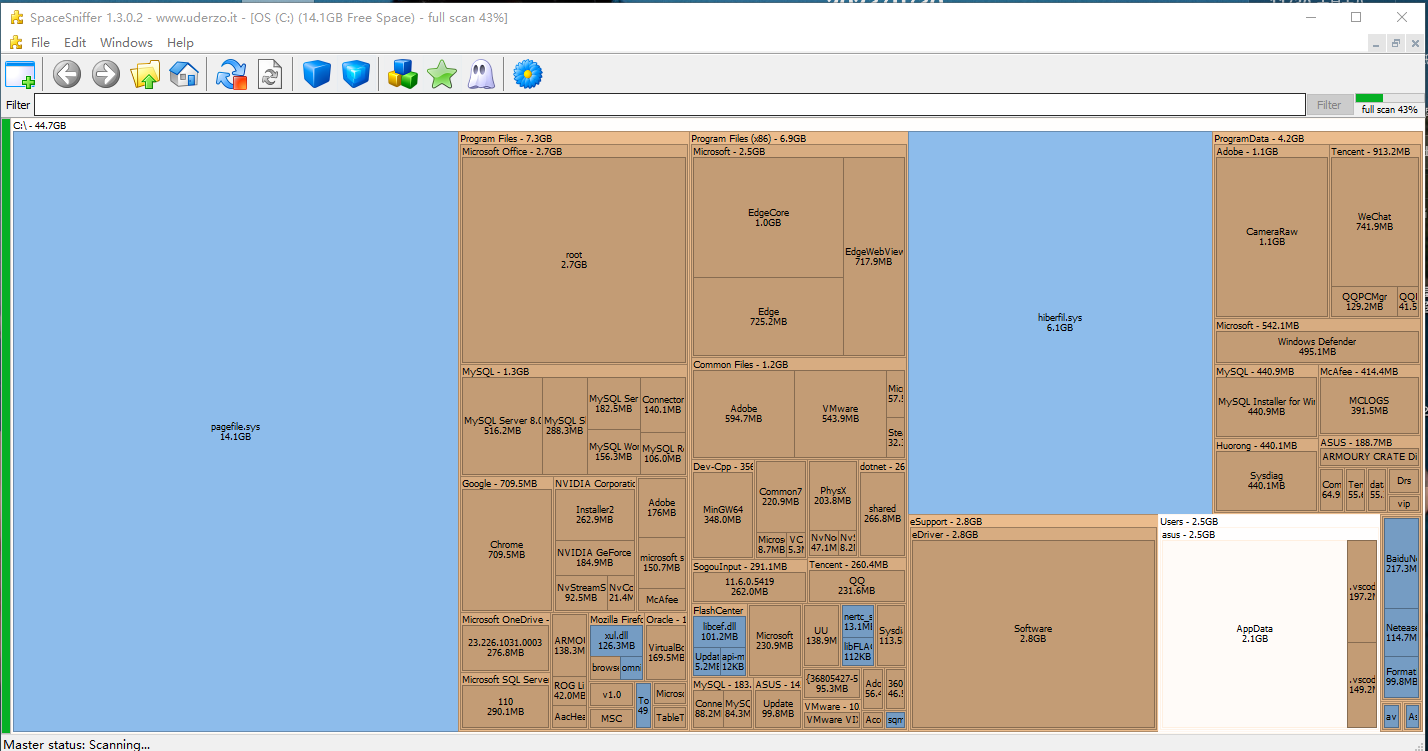This screenshot has width=1428, height=751.
Task: Select the MCLOGS 391.5MB tile
Action: tap(1369, 406)
